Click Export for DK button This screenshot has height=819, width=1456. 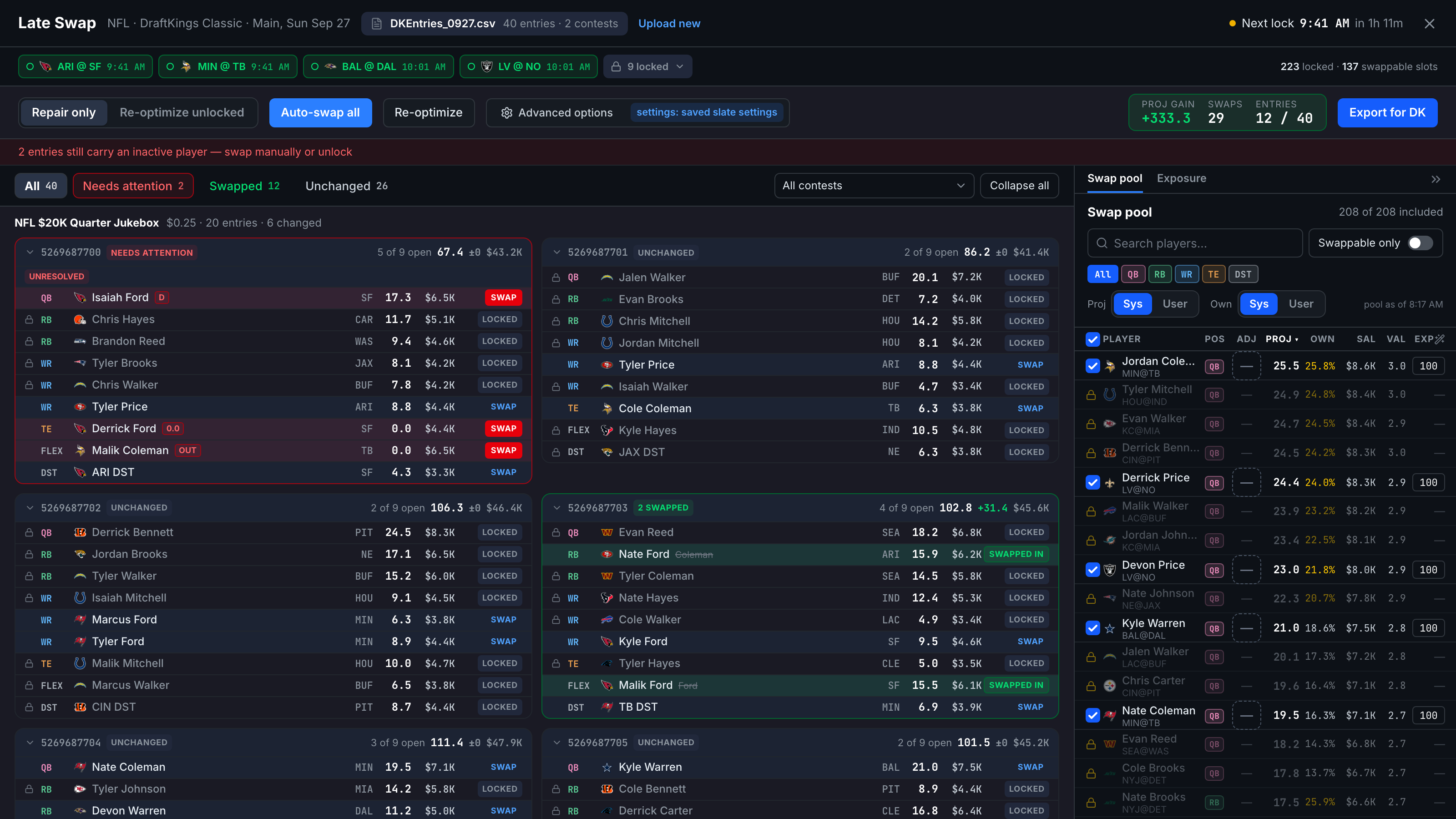point(1387,113)
